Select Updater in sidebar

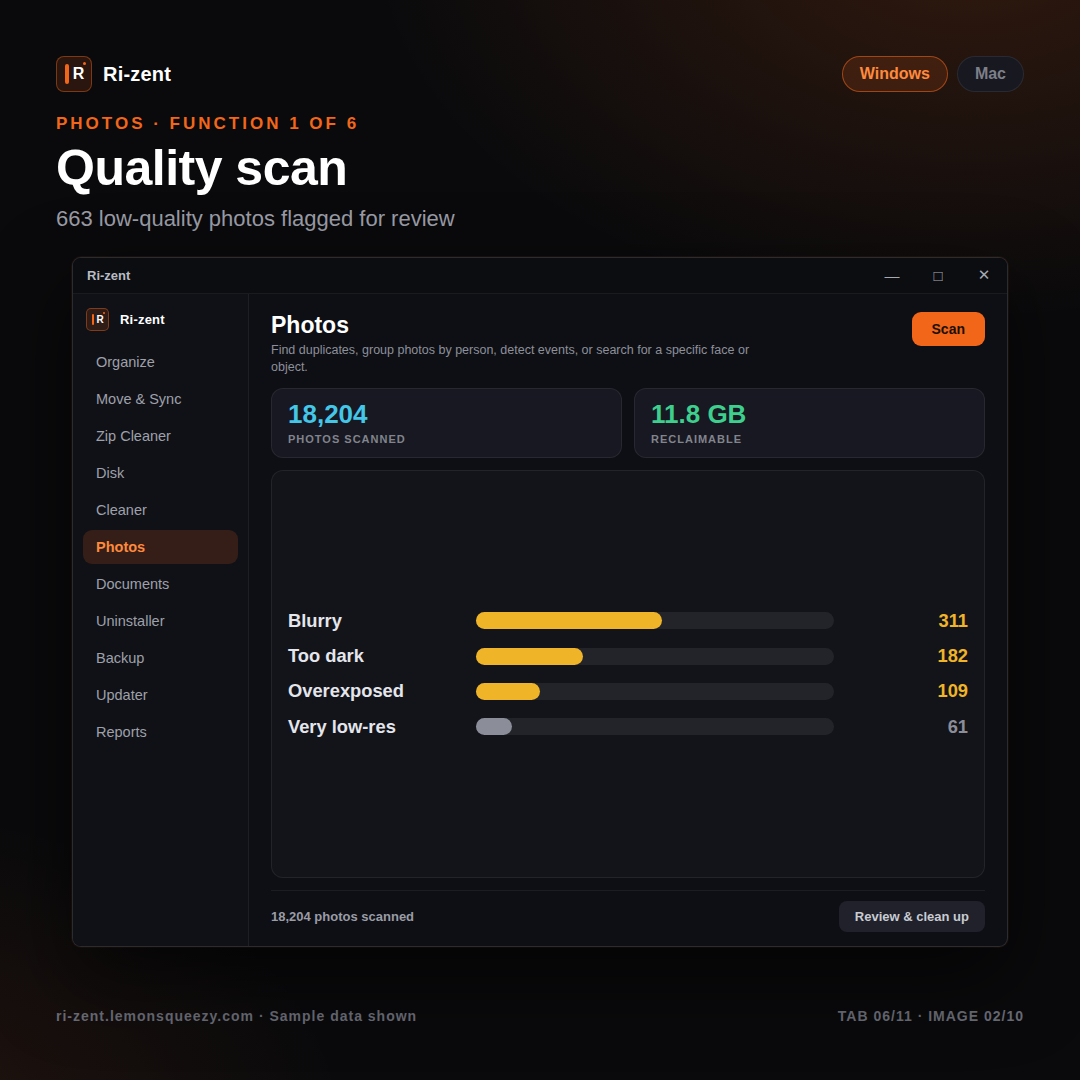[160, 695]
